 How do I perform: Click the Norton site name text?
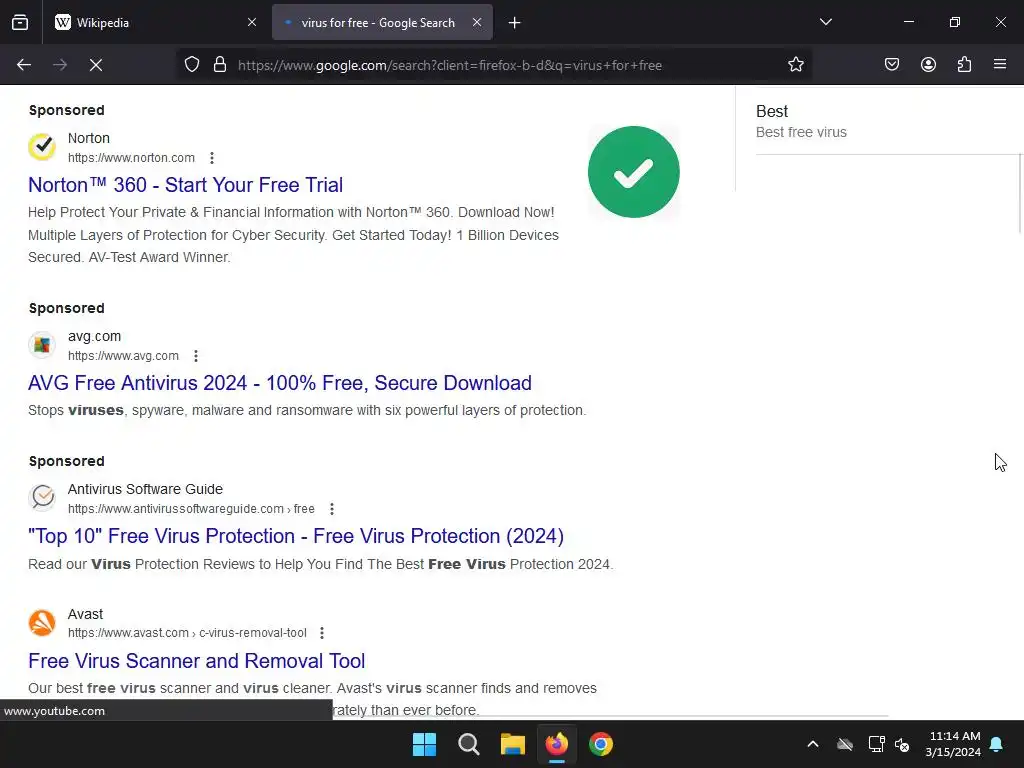[x=89, y=138]
